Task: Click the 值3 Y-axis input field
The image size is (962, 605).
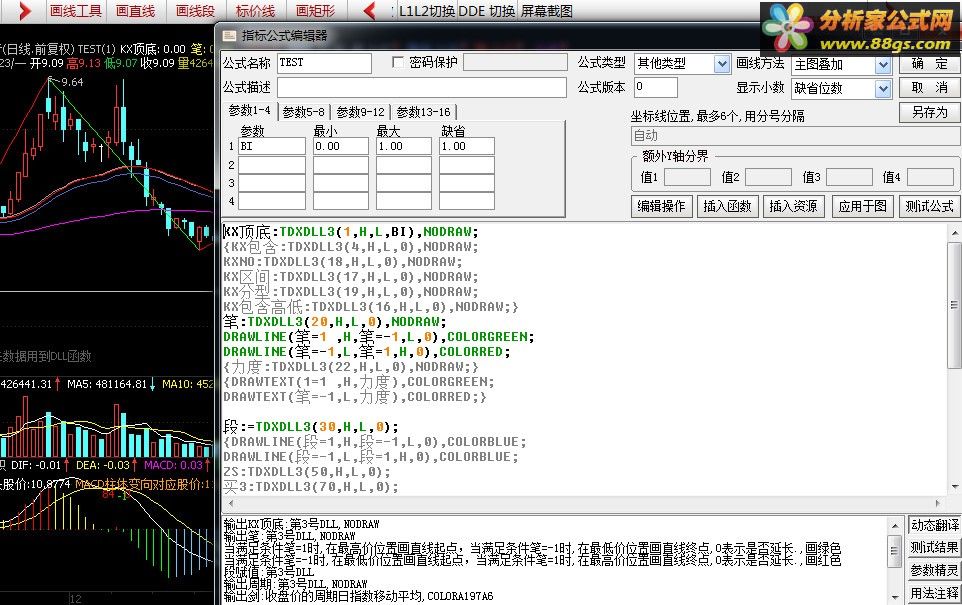Action: pos(849,177)
